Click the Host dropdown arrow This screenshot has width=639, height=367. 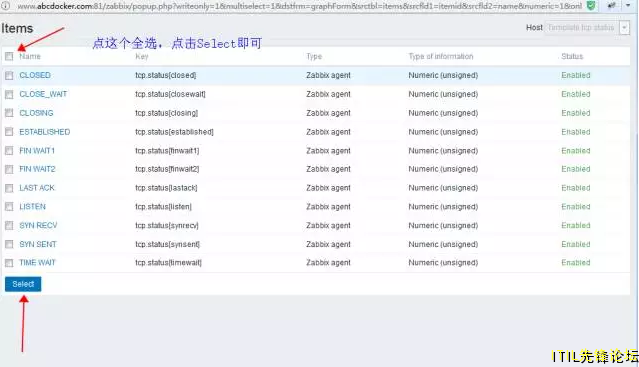point(624,28)
